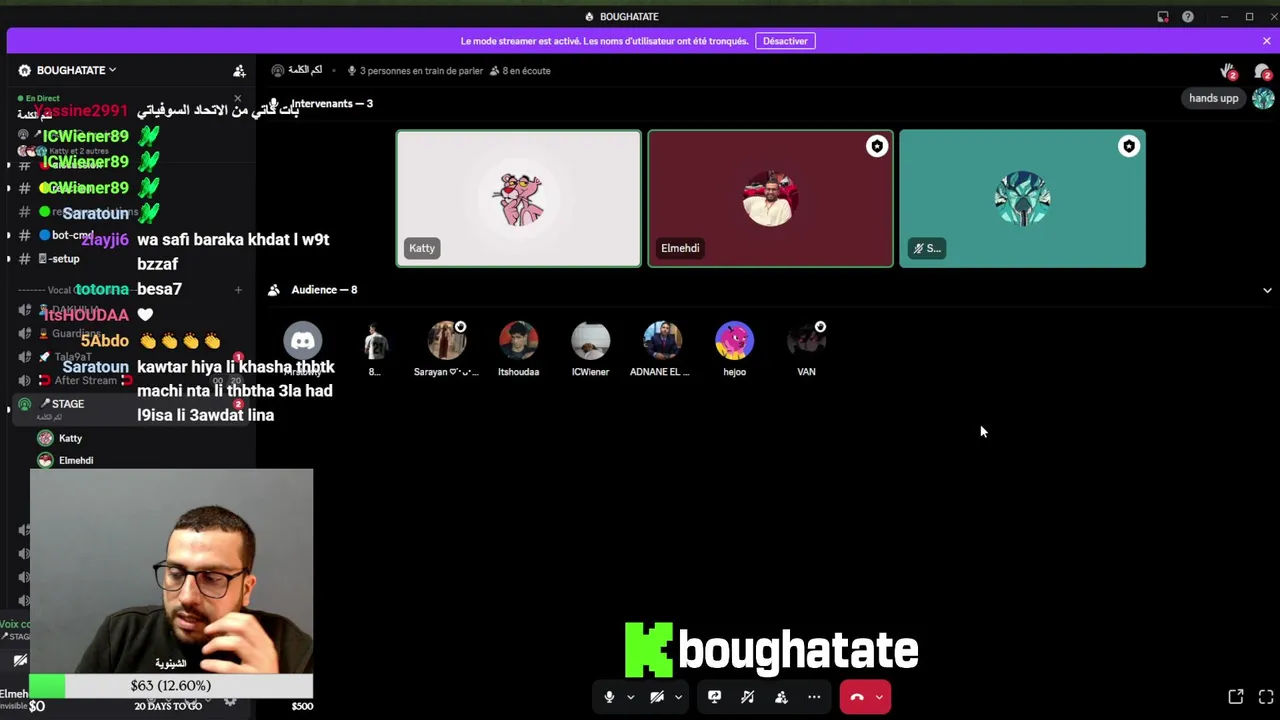Open the microphone options arrow
Viewport: 1280px width, 720px height.
630,697
